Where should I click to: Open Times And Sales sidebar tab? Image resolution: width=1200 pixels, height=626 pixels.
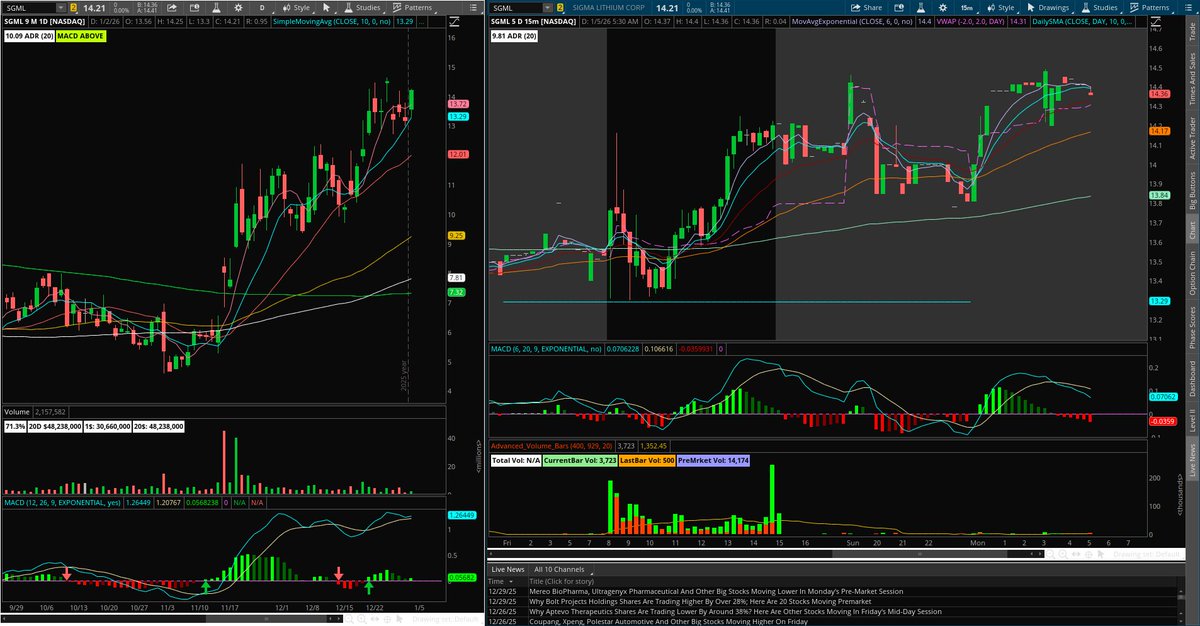(1190, 80)
